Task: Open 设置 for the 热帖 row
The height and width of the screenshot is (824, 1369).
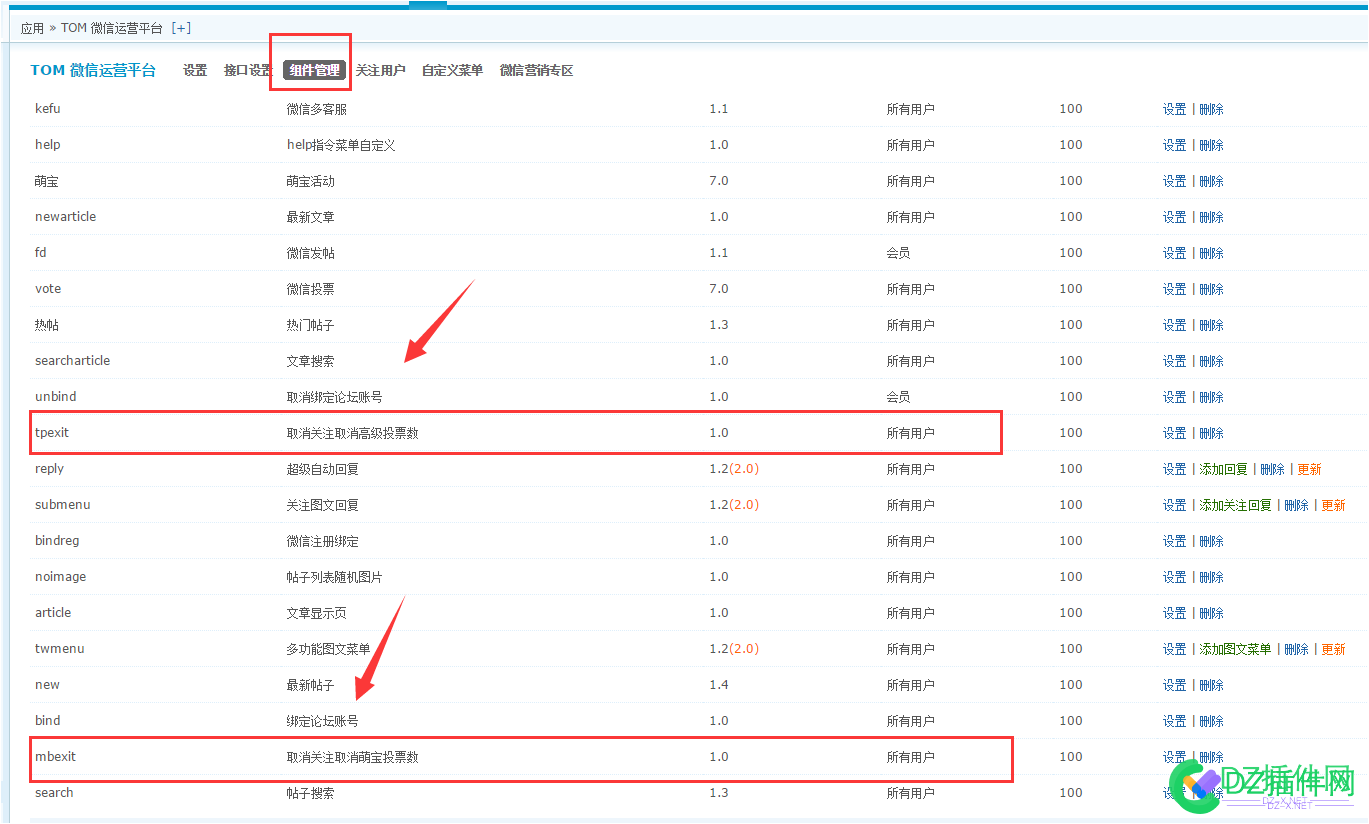Action: (1174, 325)
